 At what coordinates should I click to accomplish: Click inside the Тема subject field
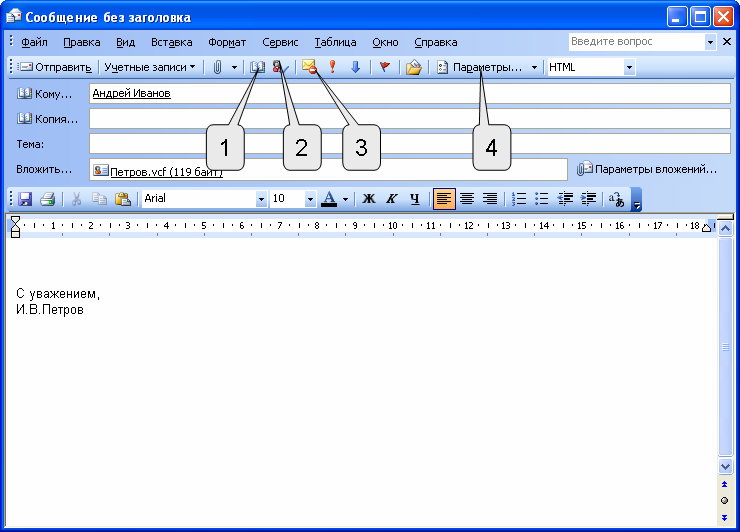pyautogui.click(x=409, y=144)
